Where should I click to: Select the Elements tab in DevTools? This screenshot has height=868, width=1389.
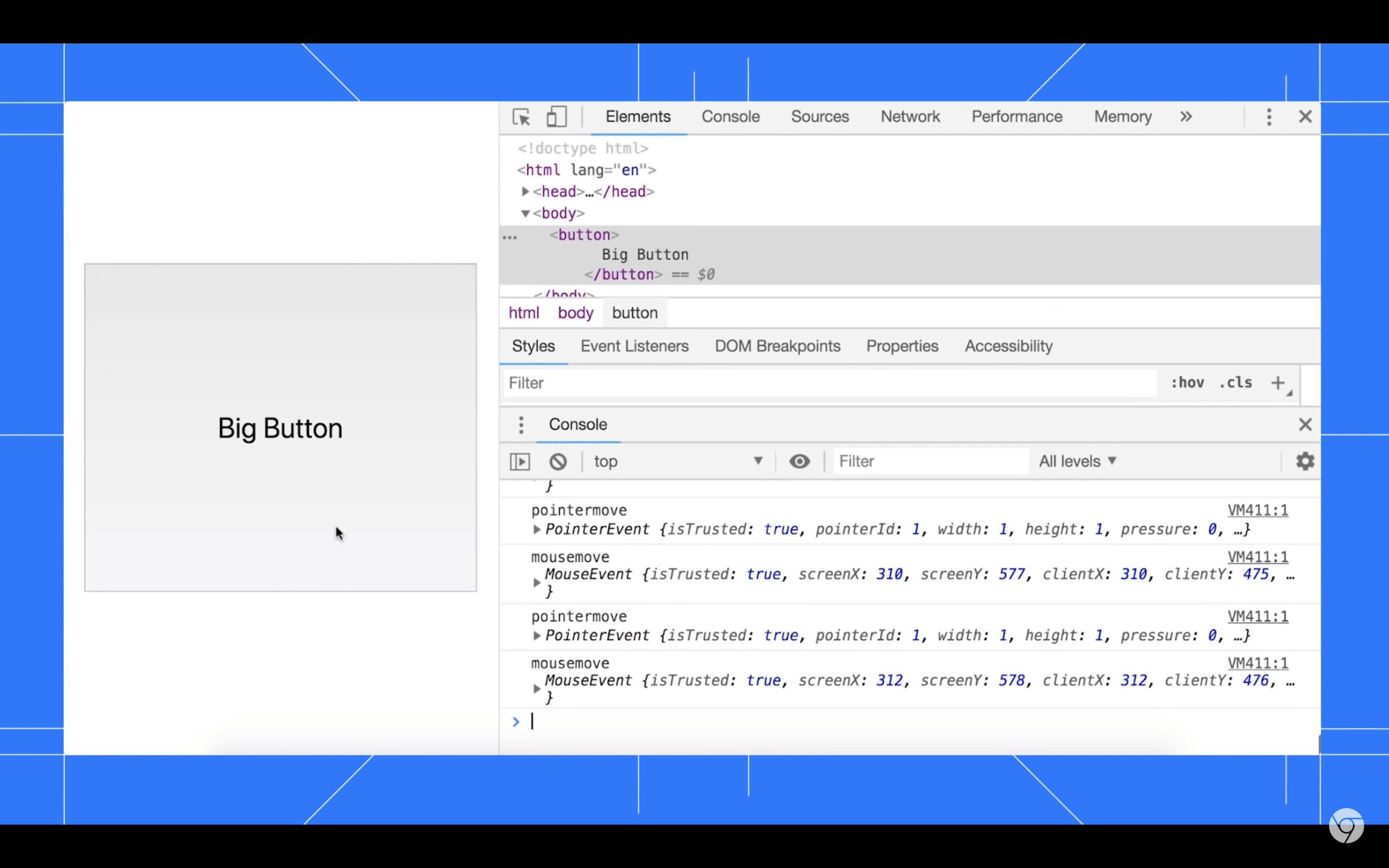(x=638, y=116)
